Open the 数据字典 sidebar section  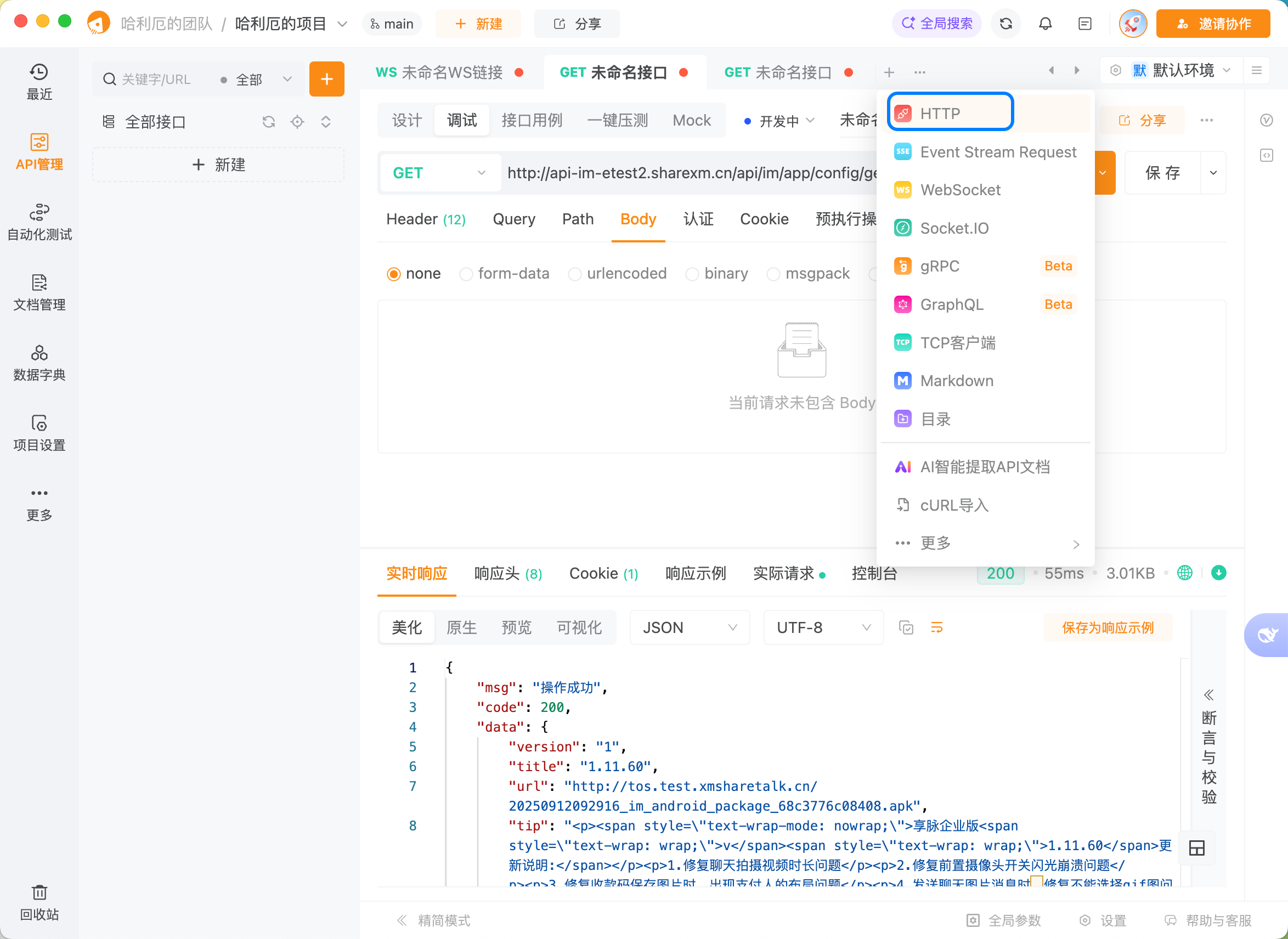point(38,362)
